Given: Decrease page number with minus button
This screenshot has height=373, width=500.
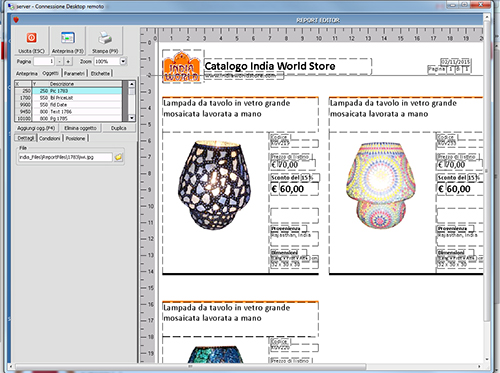Looking at the screenshot, I should [59, 62].
